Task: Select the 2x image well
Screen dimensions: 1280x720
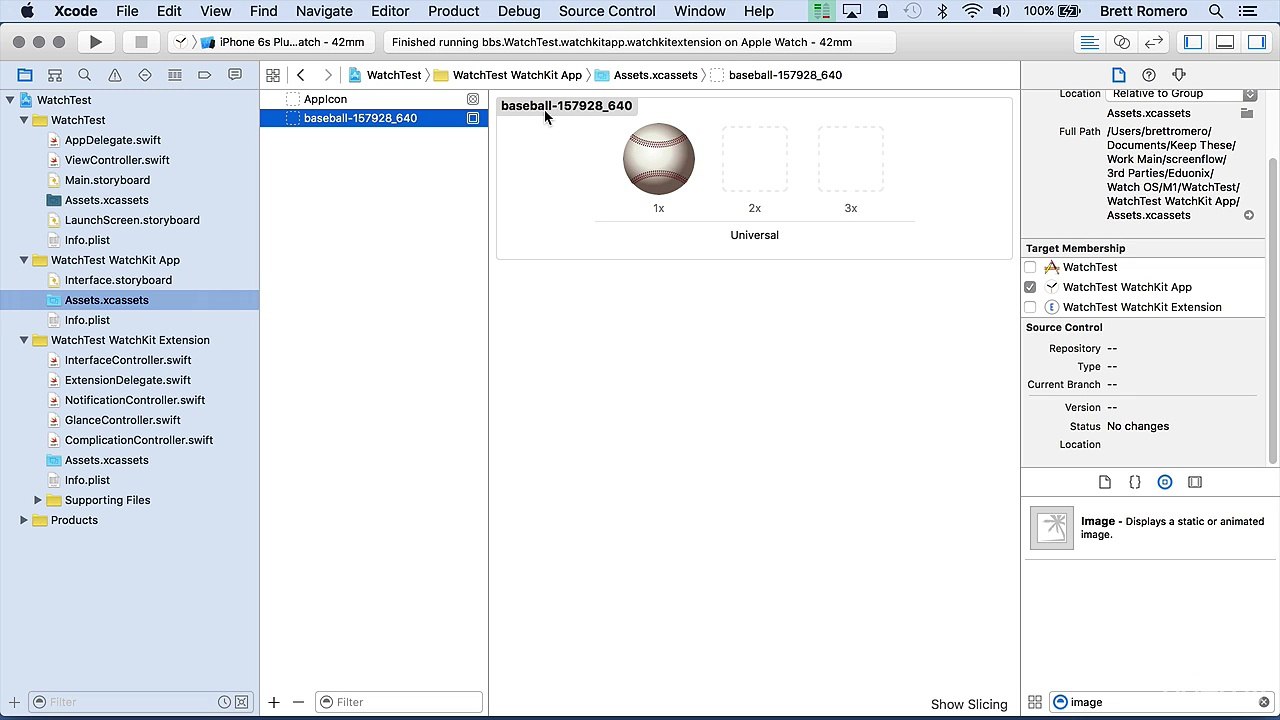Action: (755, 159)
